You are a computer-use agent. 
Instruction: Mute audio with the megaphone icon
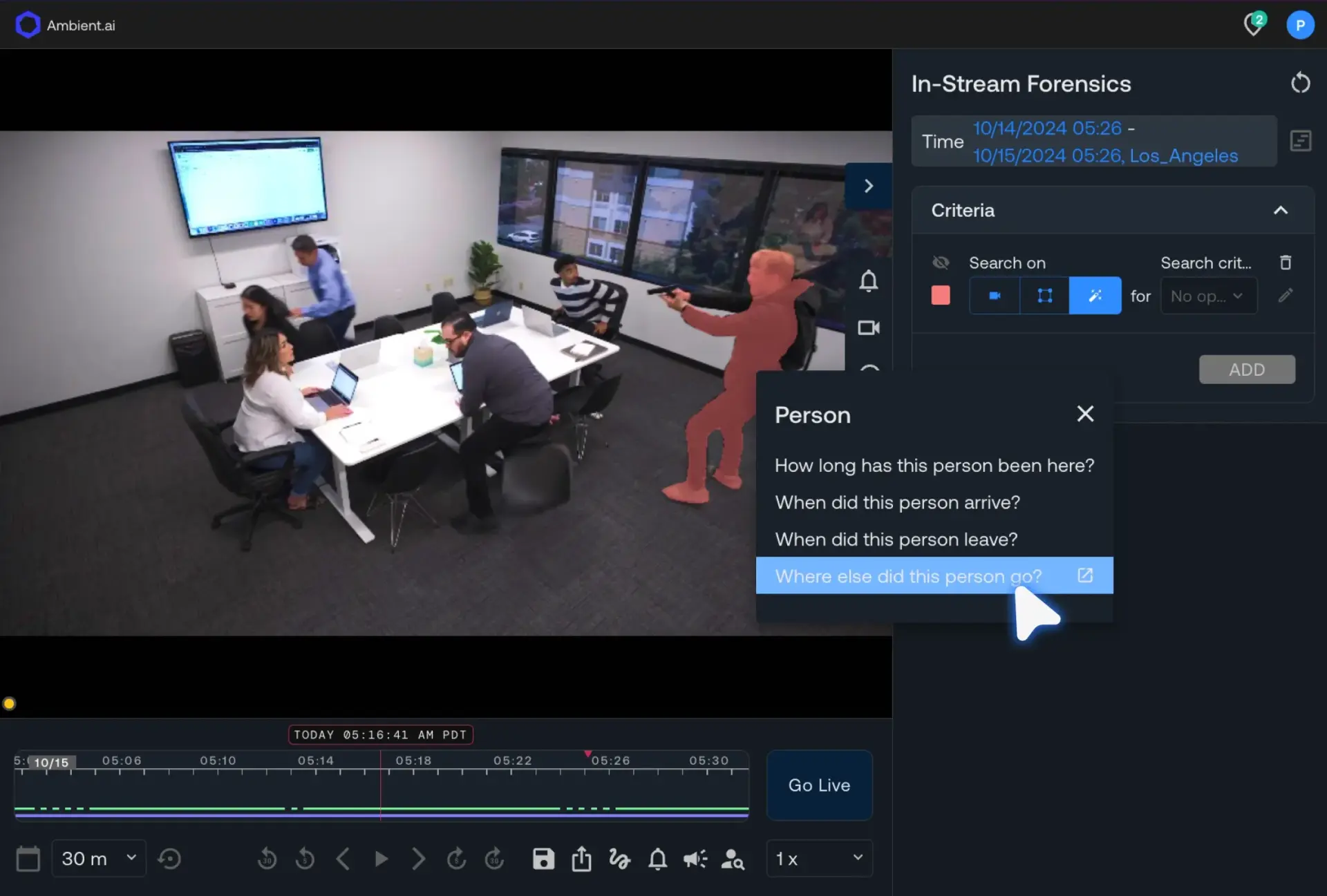pyautogui.click(x=695, y=859)
